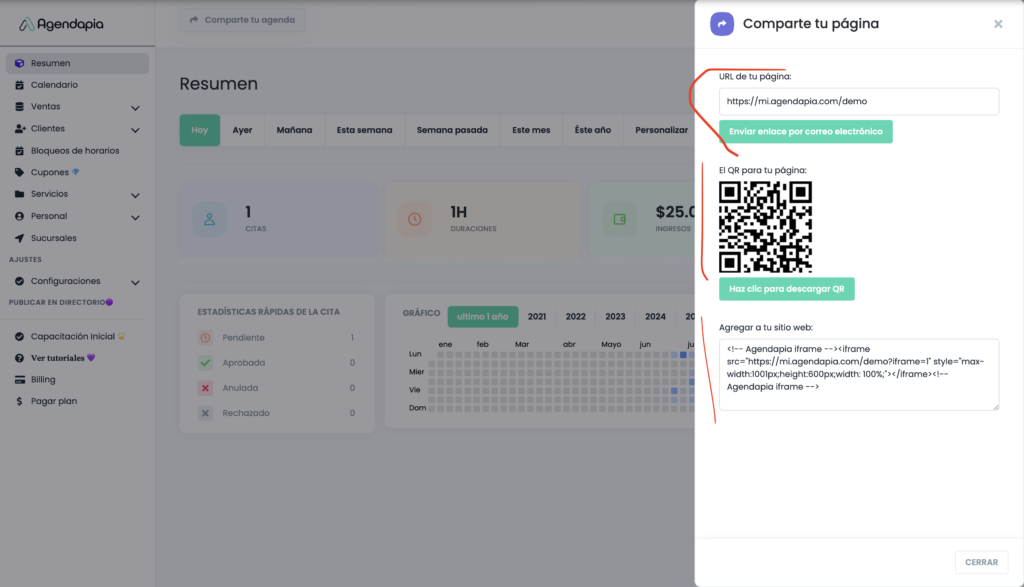The height and width of the screenshot is (587, 1024).
Task: Close the Comparte tu página panel
Action: tap(997, 24)
